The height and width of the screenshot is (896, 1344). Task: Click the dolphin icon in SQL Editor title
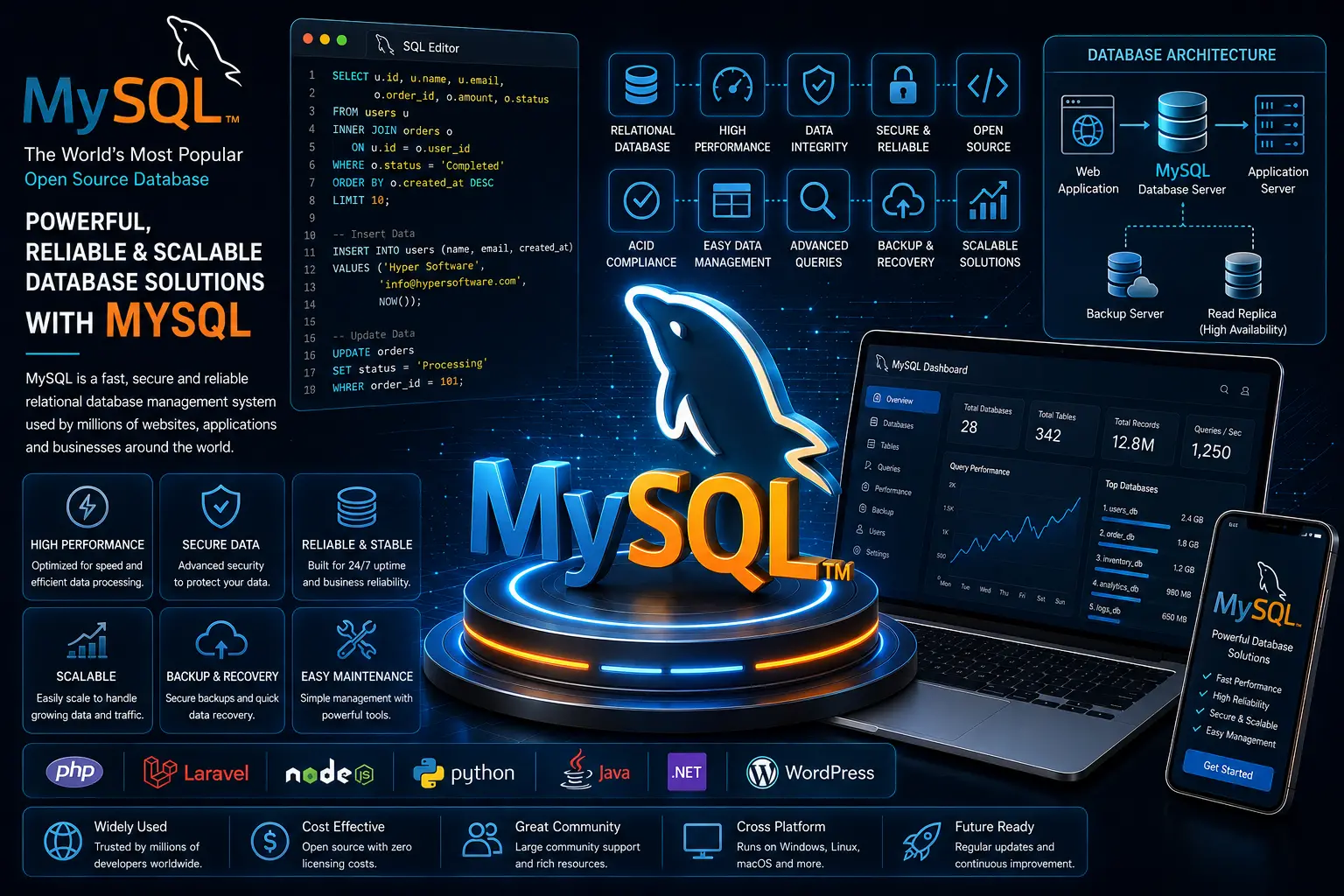click(384, 45)
